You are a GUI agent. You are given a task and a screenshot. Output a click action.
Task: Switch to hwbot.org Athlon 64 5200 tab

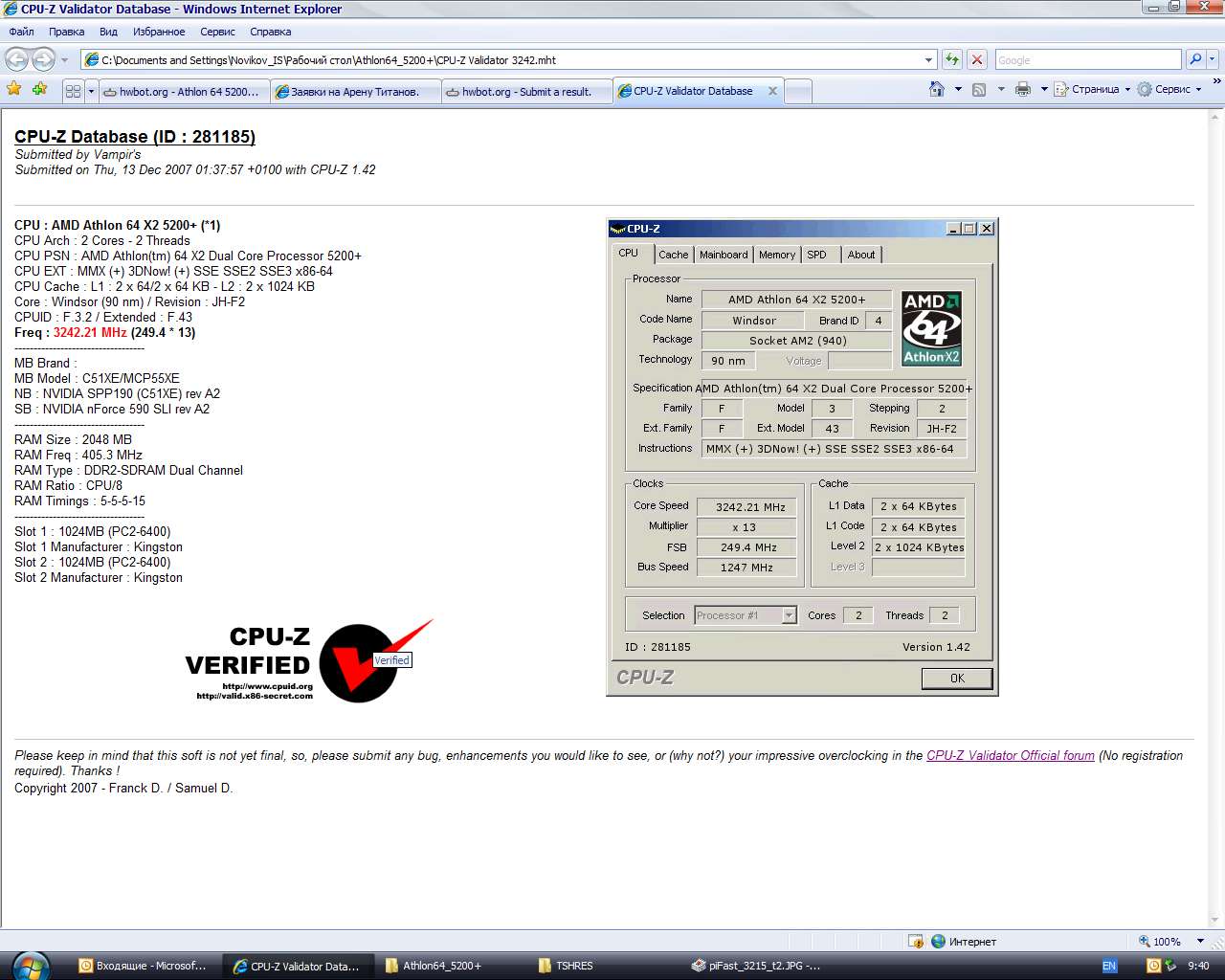coord(183,92)
